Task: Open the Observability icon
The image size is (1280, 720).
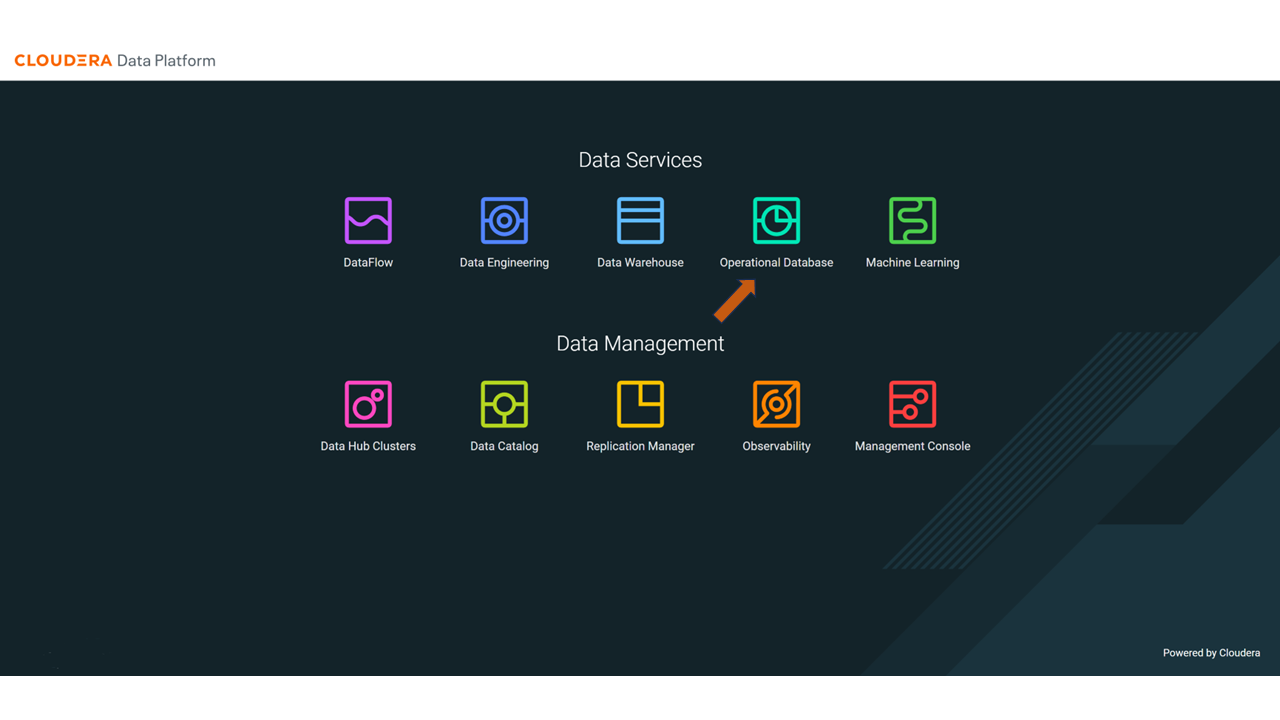Action: (776, 404)
